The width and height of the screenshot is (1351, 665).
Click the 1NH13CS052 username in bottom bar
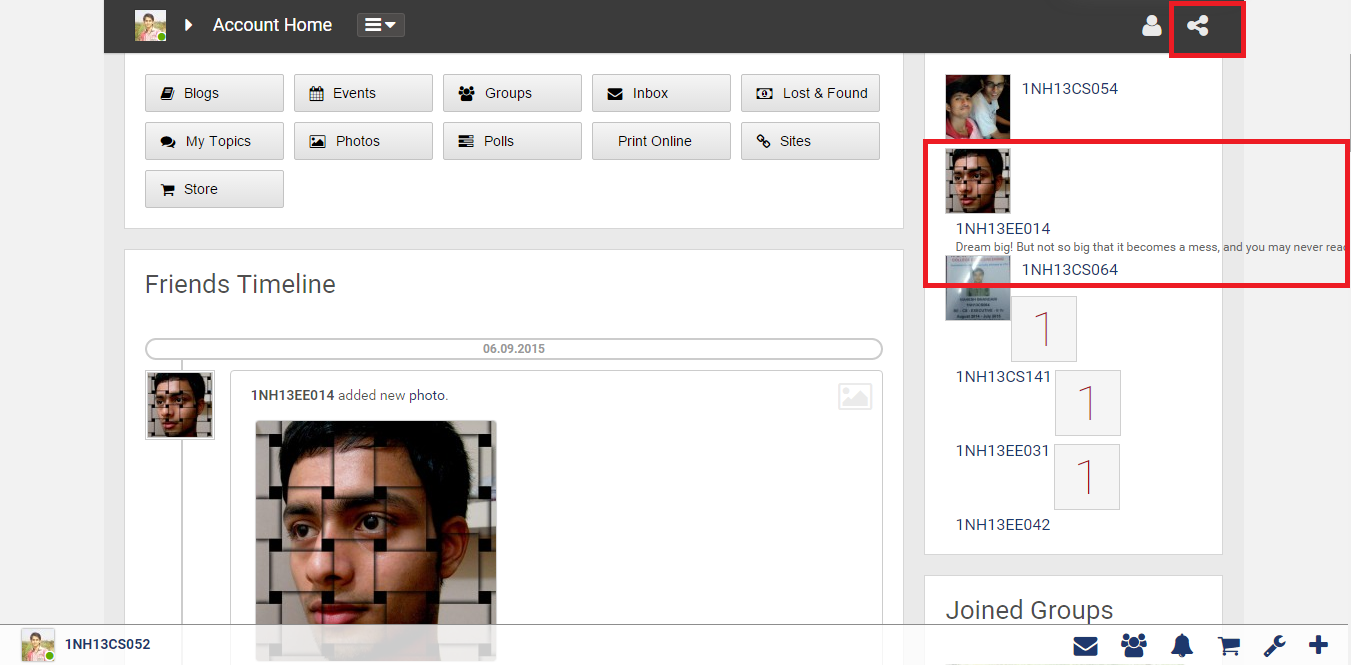pos(107,644)
